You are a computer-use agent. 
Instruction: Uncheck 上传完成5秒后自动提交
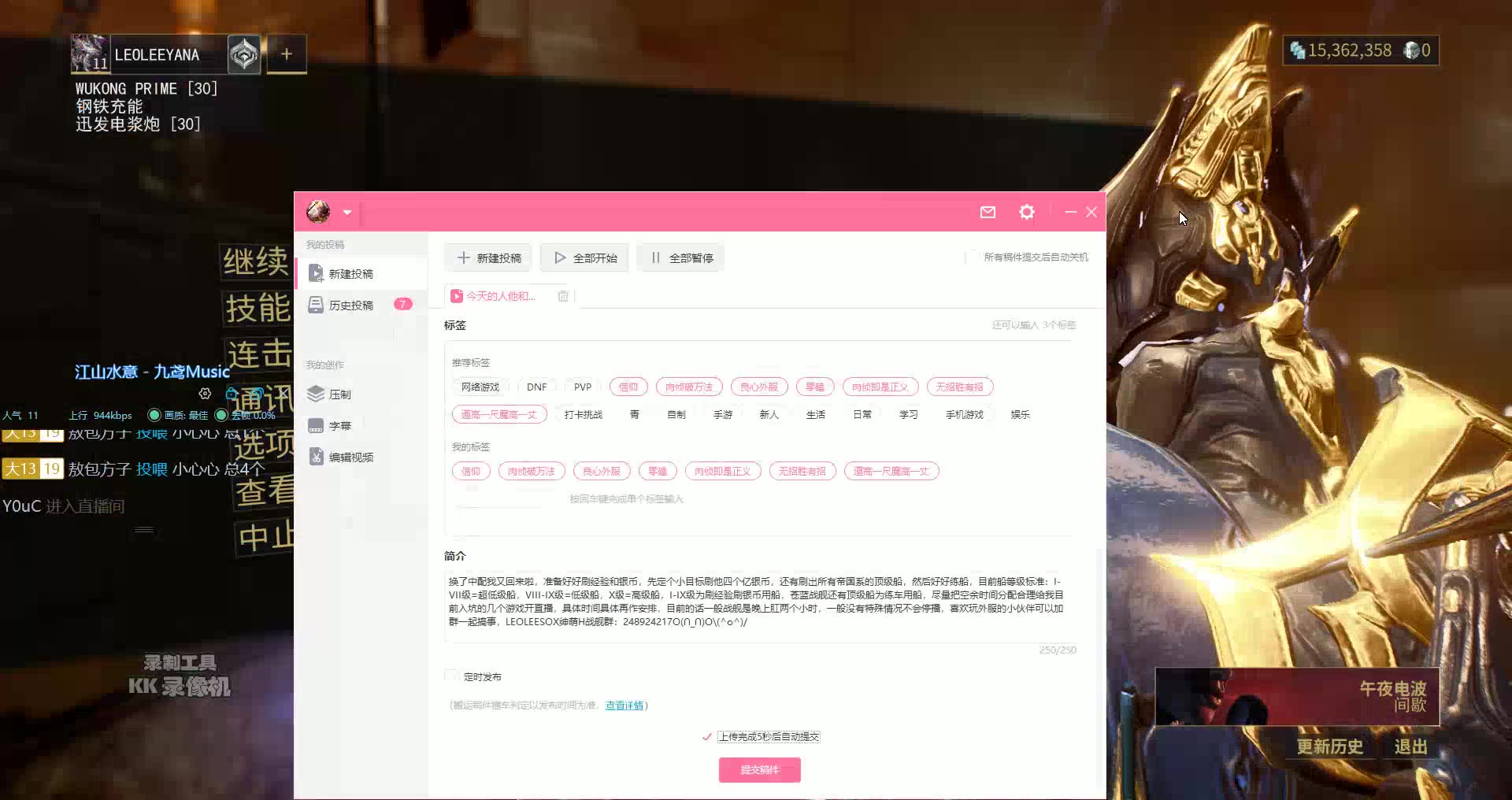pyautogui.click(x=706, y=737)
